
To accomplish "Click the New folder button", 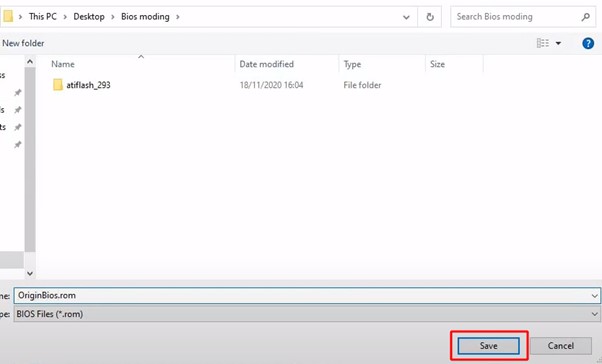I will (23, 43).
